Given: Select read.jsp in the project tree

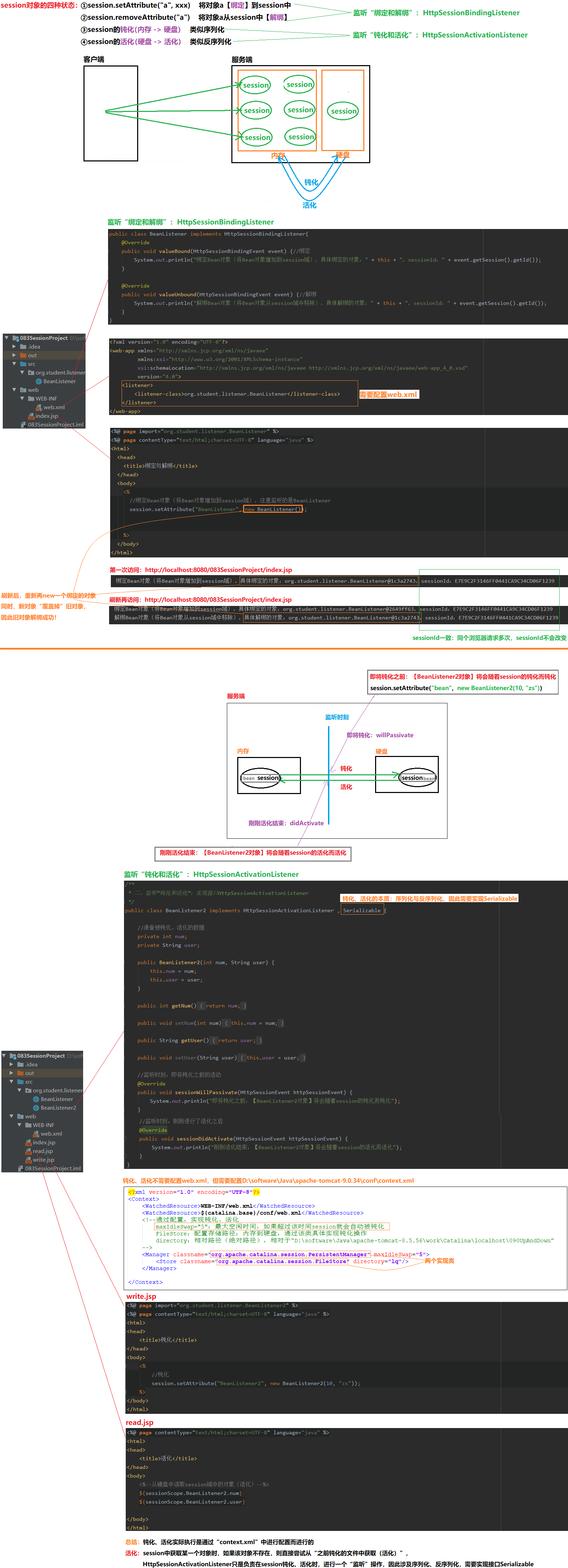Looking at the screenshot, I should [43, 1151].
